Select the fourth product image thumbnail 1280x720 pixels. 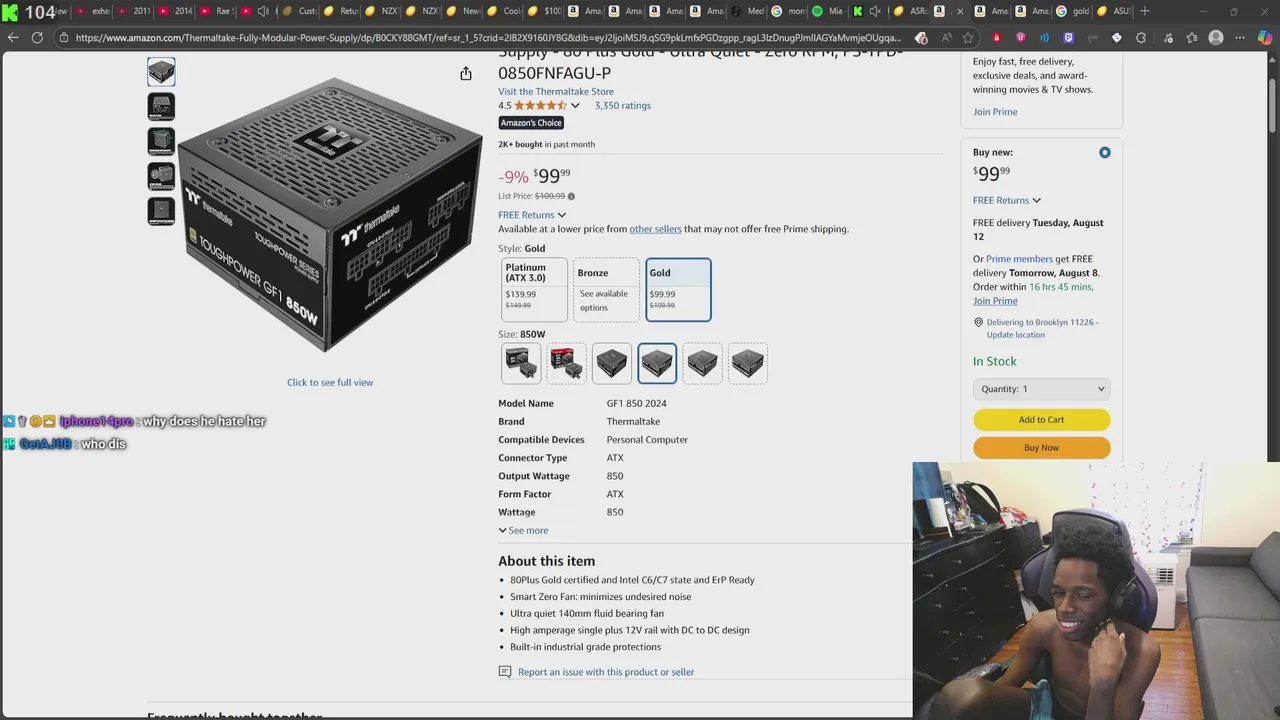pos(161,176)
